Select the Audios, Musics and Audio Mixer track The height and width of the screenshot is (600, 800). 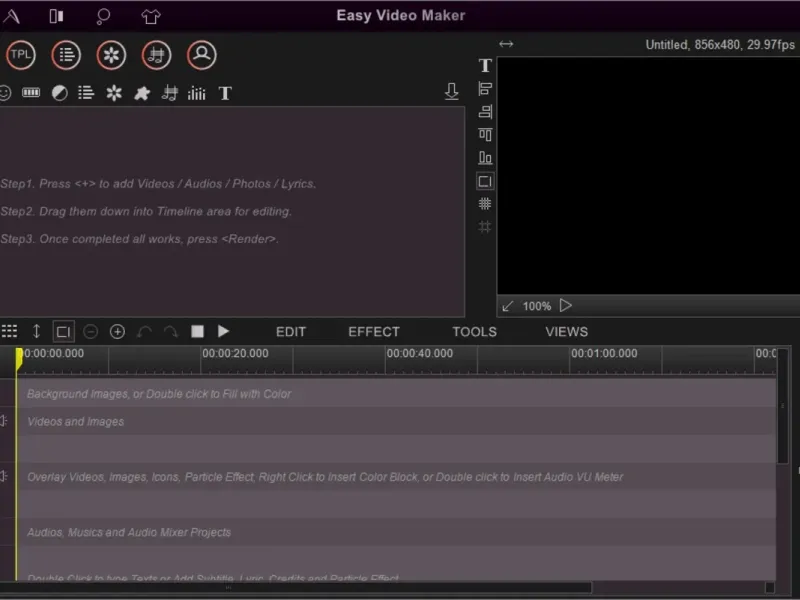(396, 532)
